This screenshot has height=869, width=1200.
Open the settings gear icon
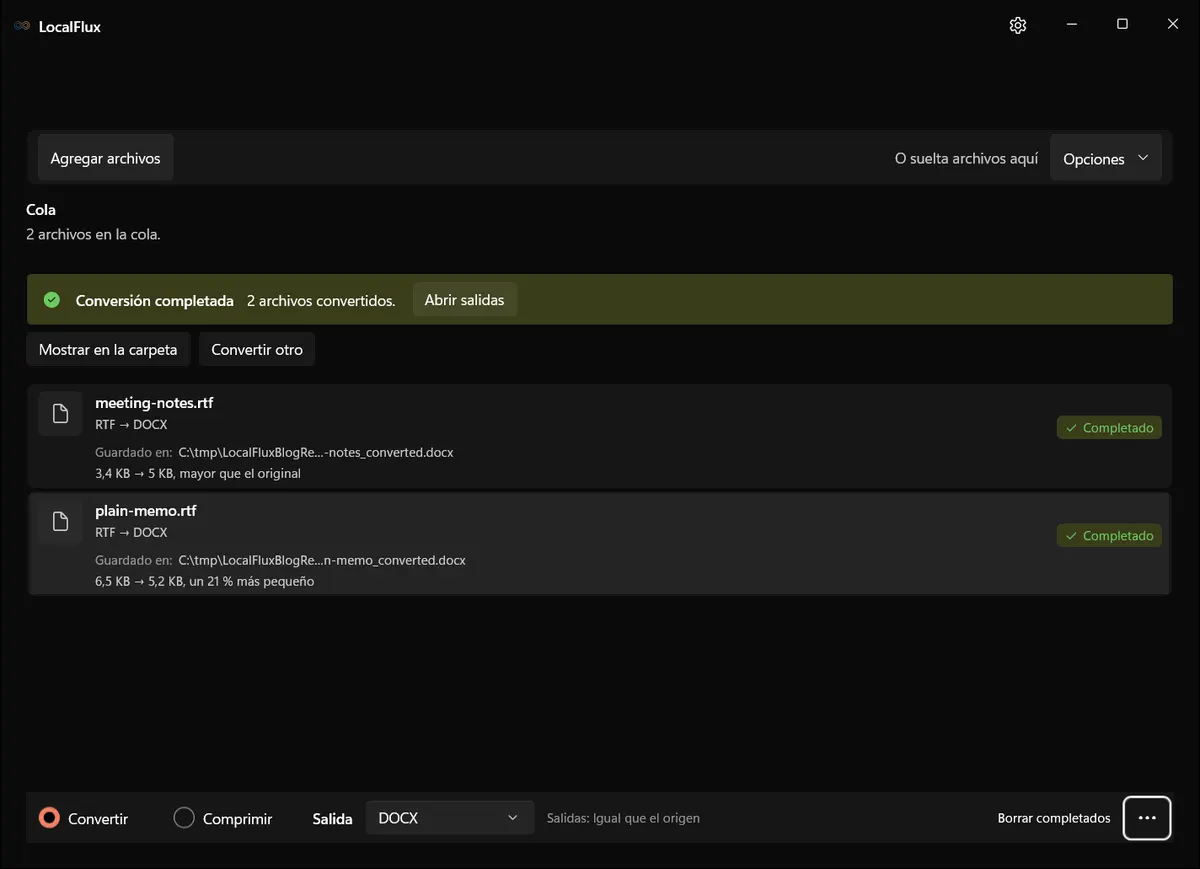tap(1018, 25)
